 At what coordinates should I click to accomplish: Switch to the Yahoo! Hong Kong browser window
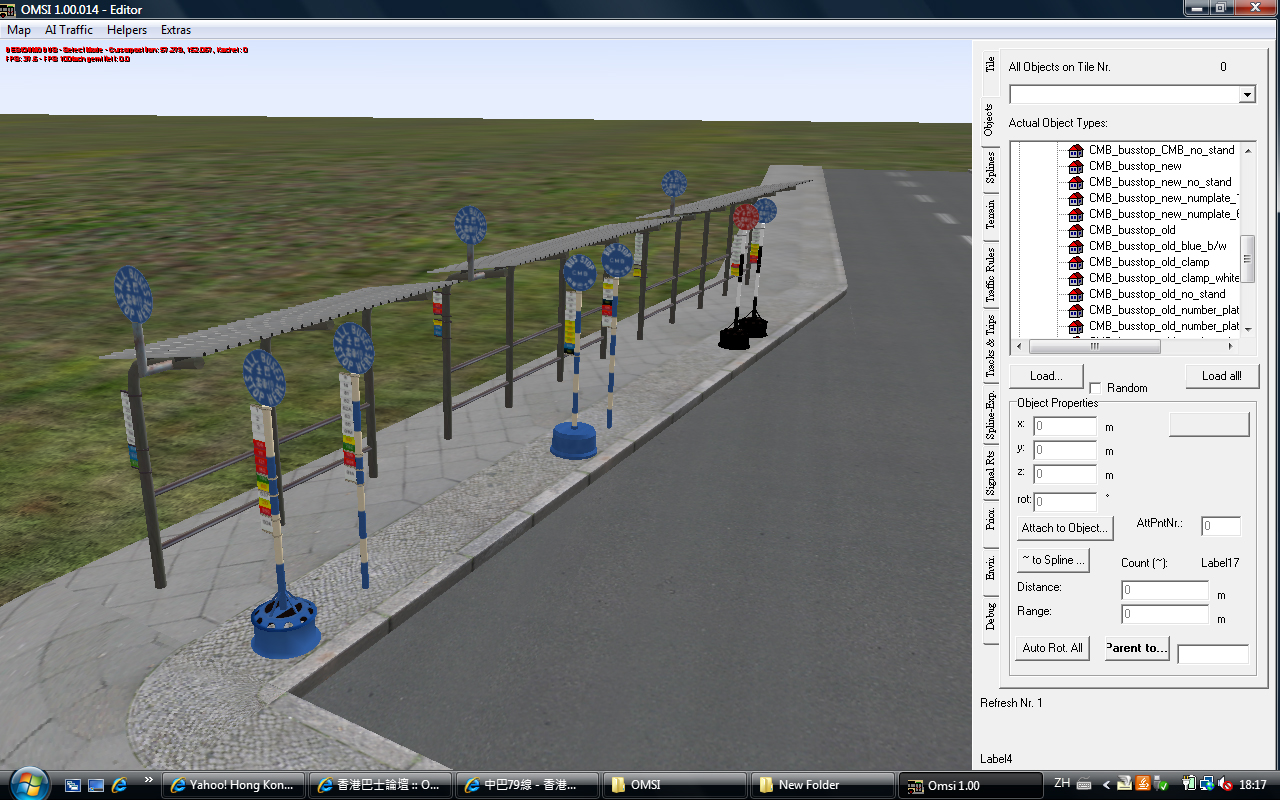231,785
